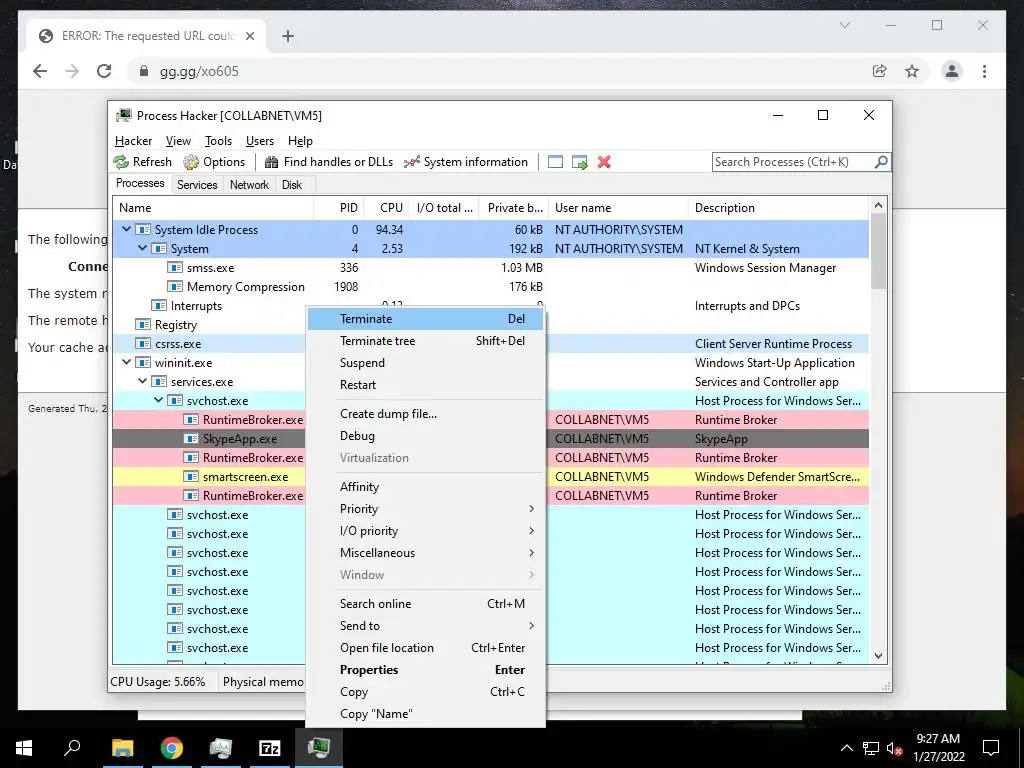1024x768 pixels.
Task: Click the Refresh toolbar icon
Action: [x=121, y=162]
